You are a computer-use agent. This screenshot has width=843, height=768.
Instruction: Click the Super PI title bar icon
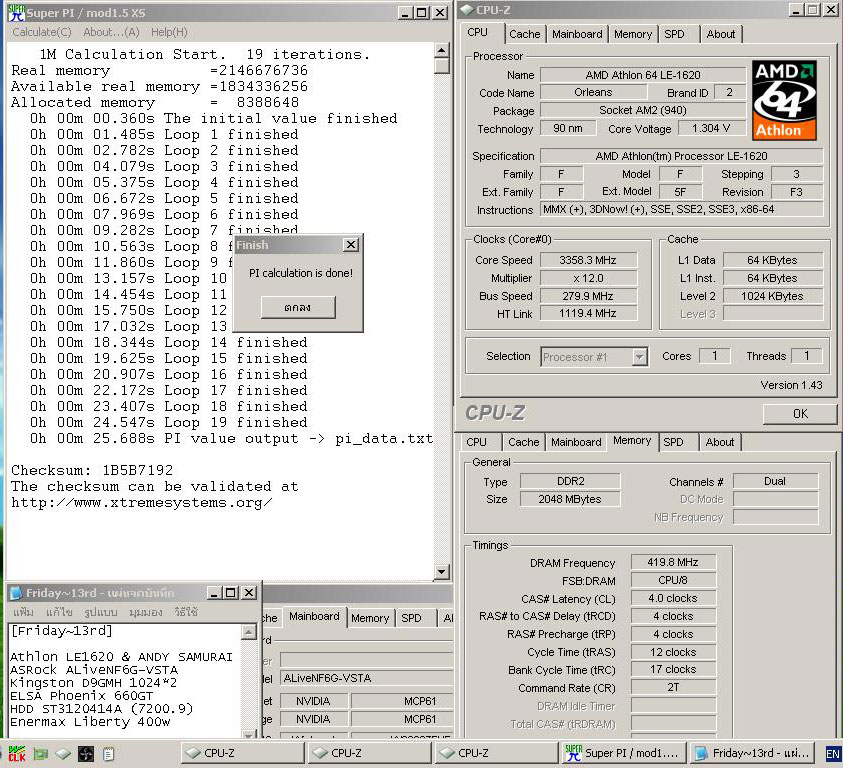(x=16, y=12)
